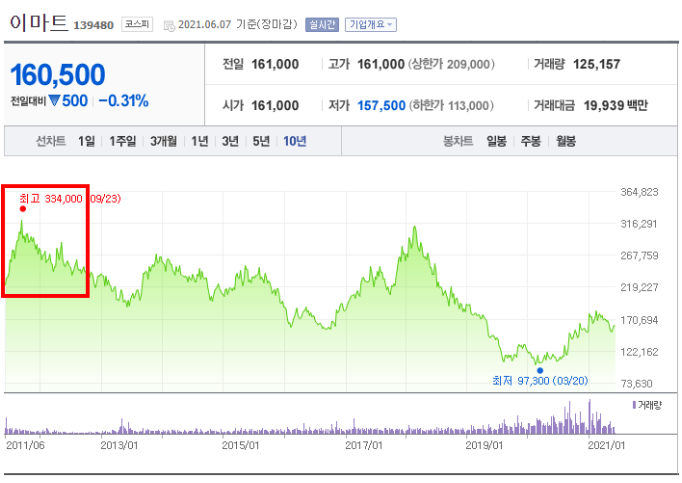This screenshot has width=682, height=483.
Task: Click the 시가 value 161,000
Action: [x=275, y=106]
